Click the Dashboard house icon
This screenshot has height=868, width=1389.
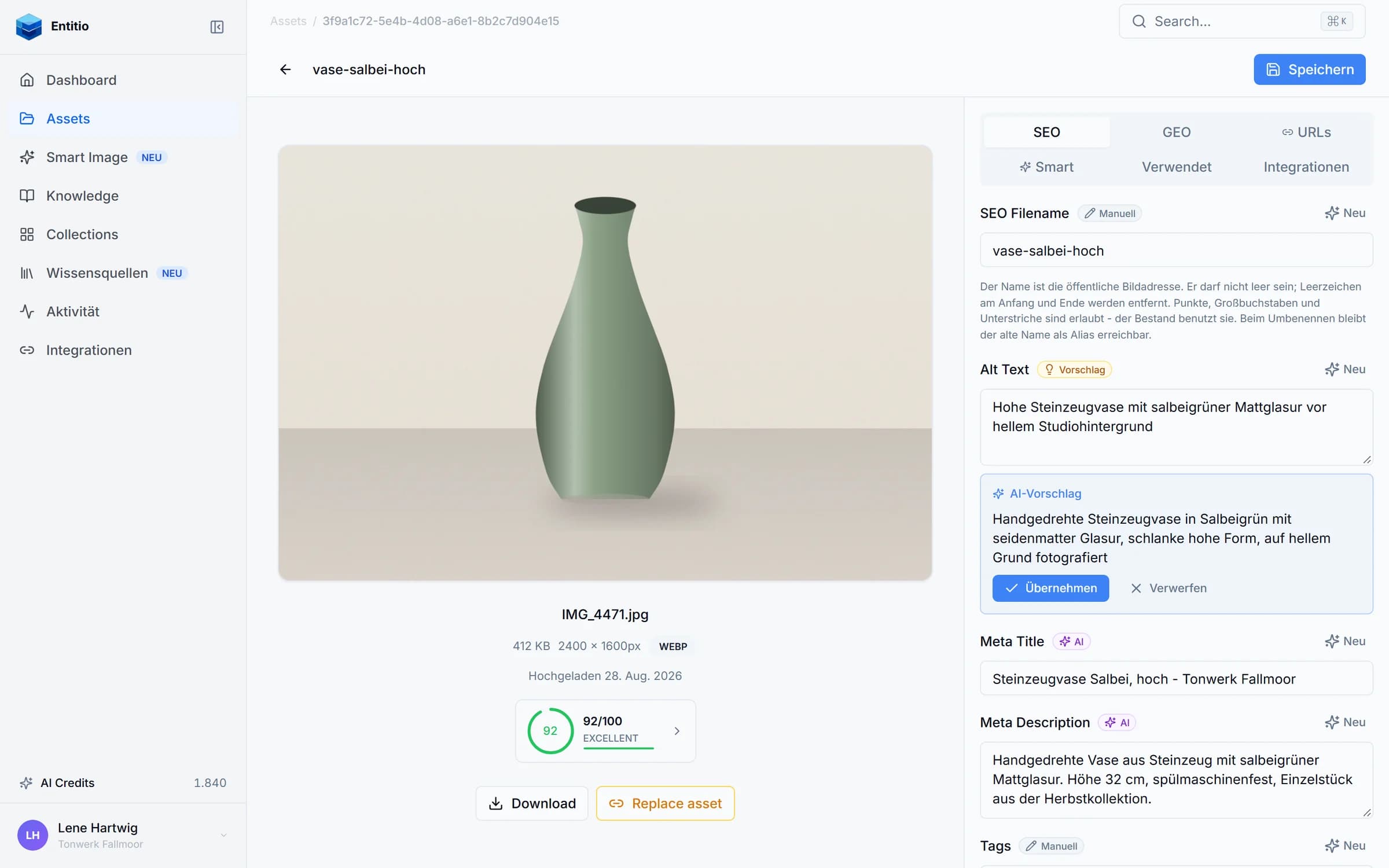click(27, 80)
